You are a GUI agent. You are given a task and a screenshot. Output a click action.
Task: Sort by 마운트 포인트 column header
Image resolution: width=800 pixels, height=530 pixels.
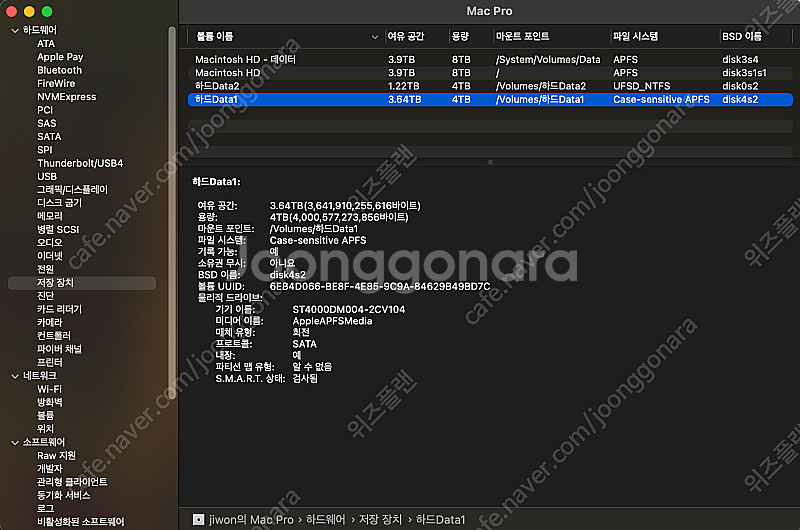tap(522, 37)
